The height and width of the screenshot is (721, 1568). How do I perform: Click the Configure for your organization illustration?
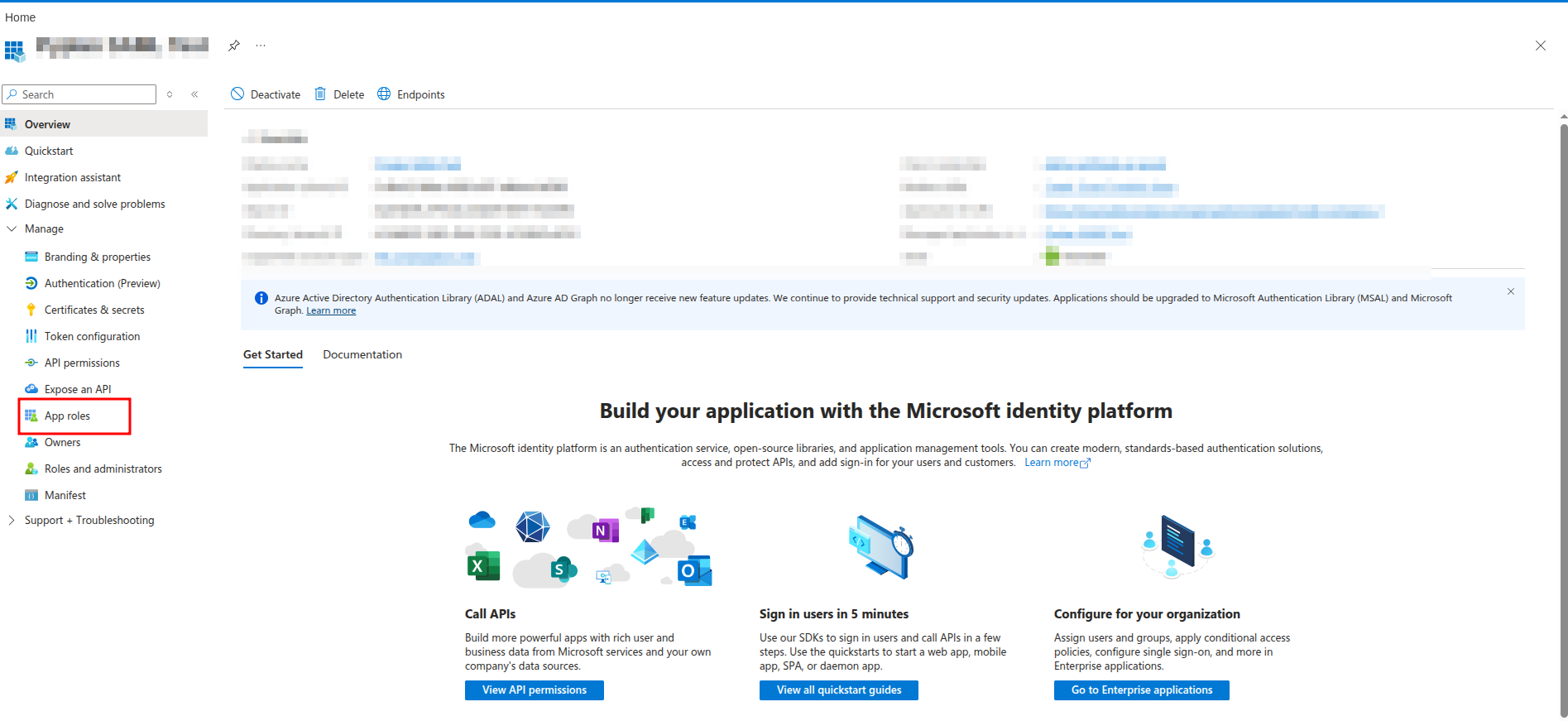point(1178,546)
